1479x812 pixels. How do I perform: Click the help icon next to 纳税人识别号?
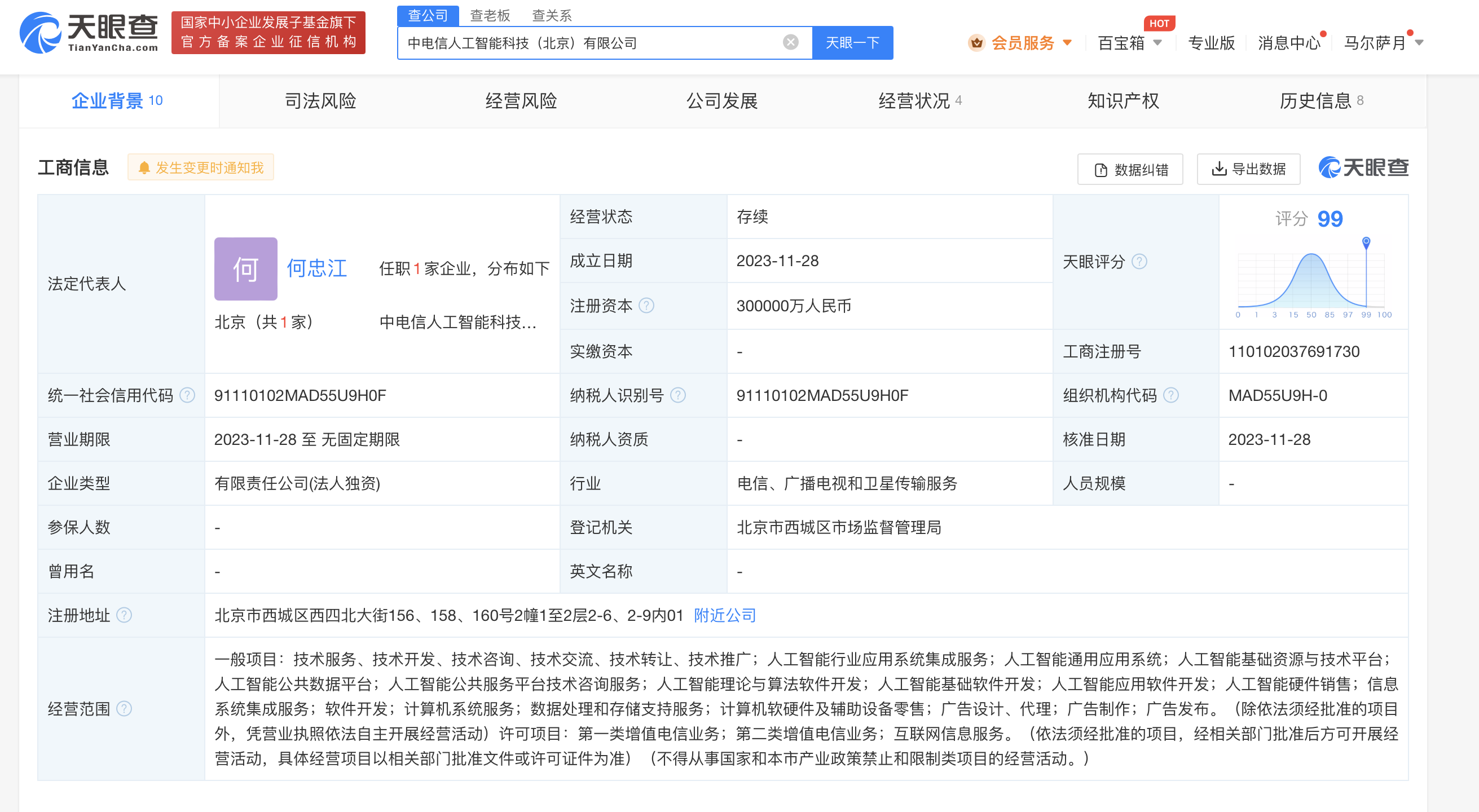pyautogui.click(x=678, y=395)
